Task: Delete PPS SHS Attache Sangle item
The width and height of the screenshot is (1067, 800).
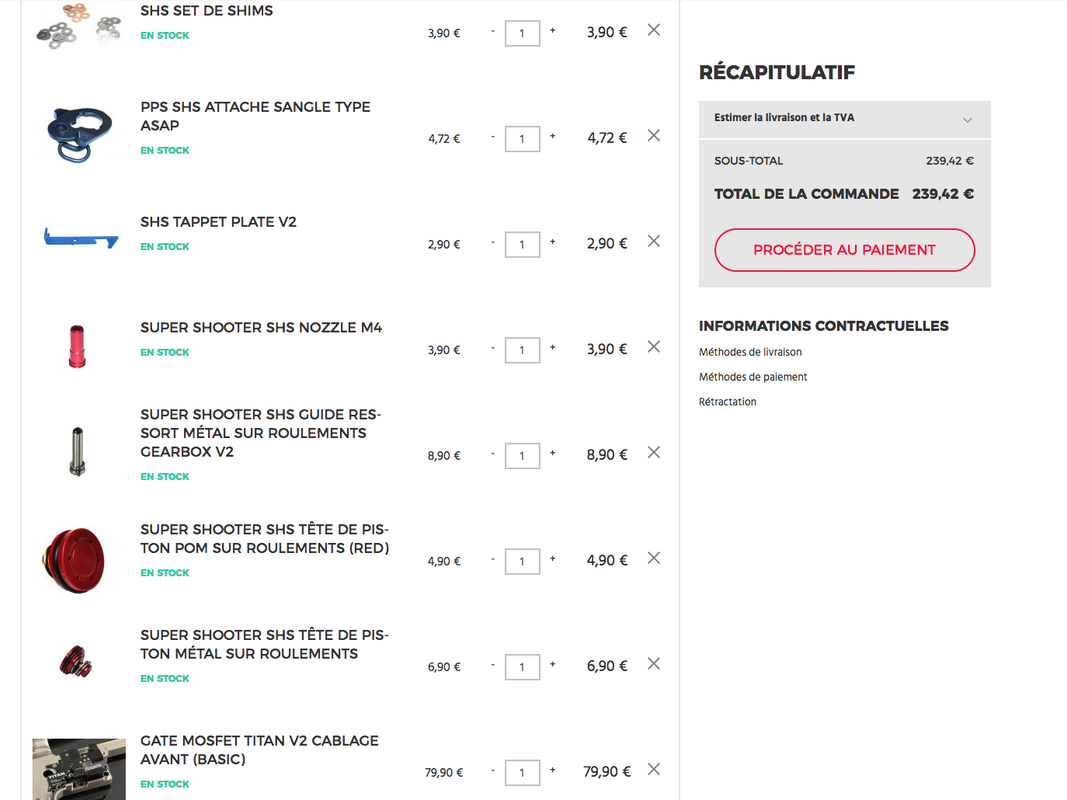Action: [x=654, y=135]
